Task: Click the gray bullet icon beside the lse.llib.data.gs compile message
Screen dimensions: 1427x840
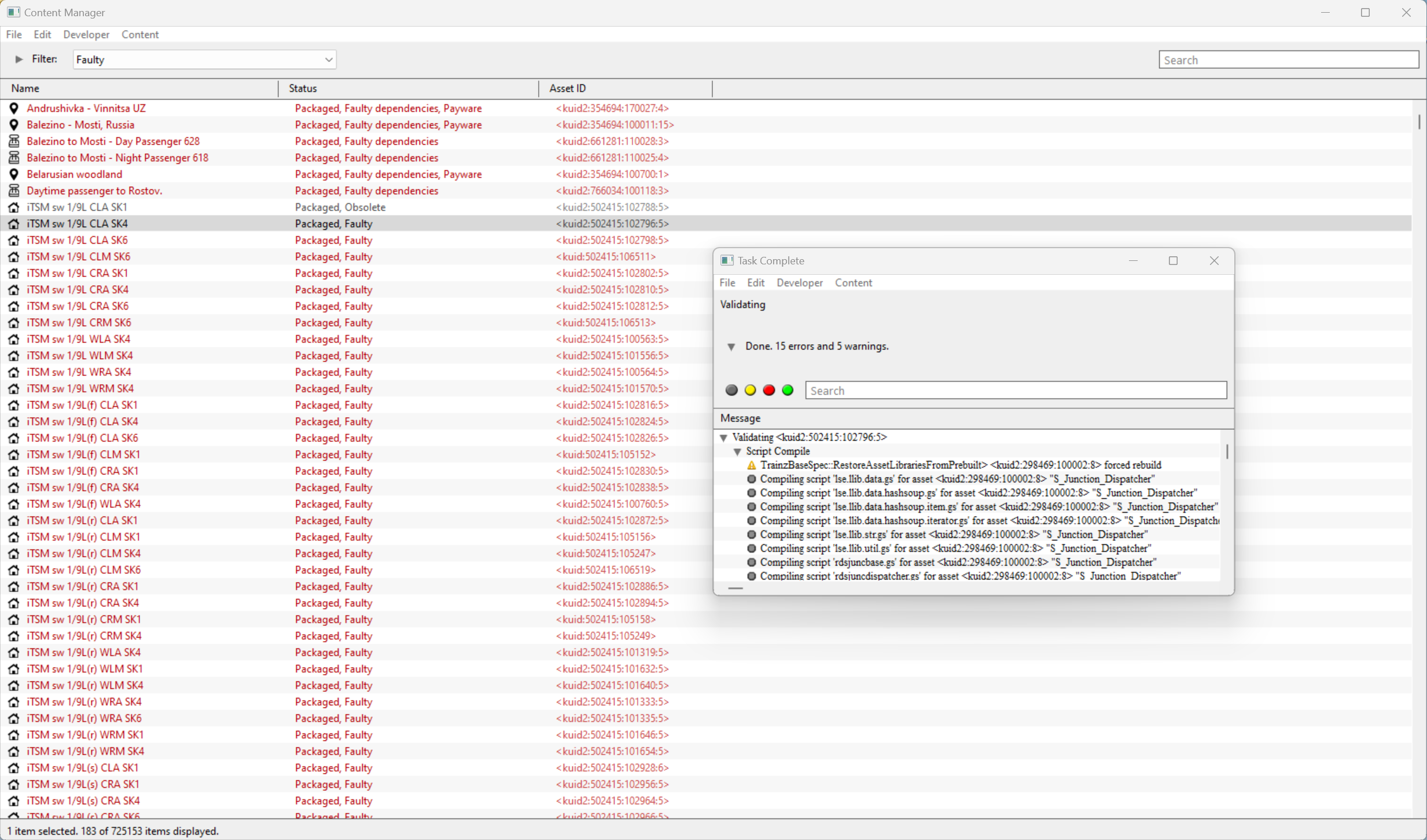Action: coord(751,479)
